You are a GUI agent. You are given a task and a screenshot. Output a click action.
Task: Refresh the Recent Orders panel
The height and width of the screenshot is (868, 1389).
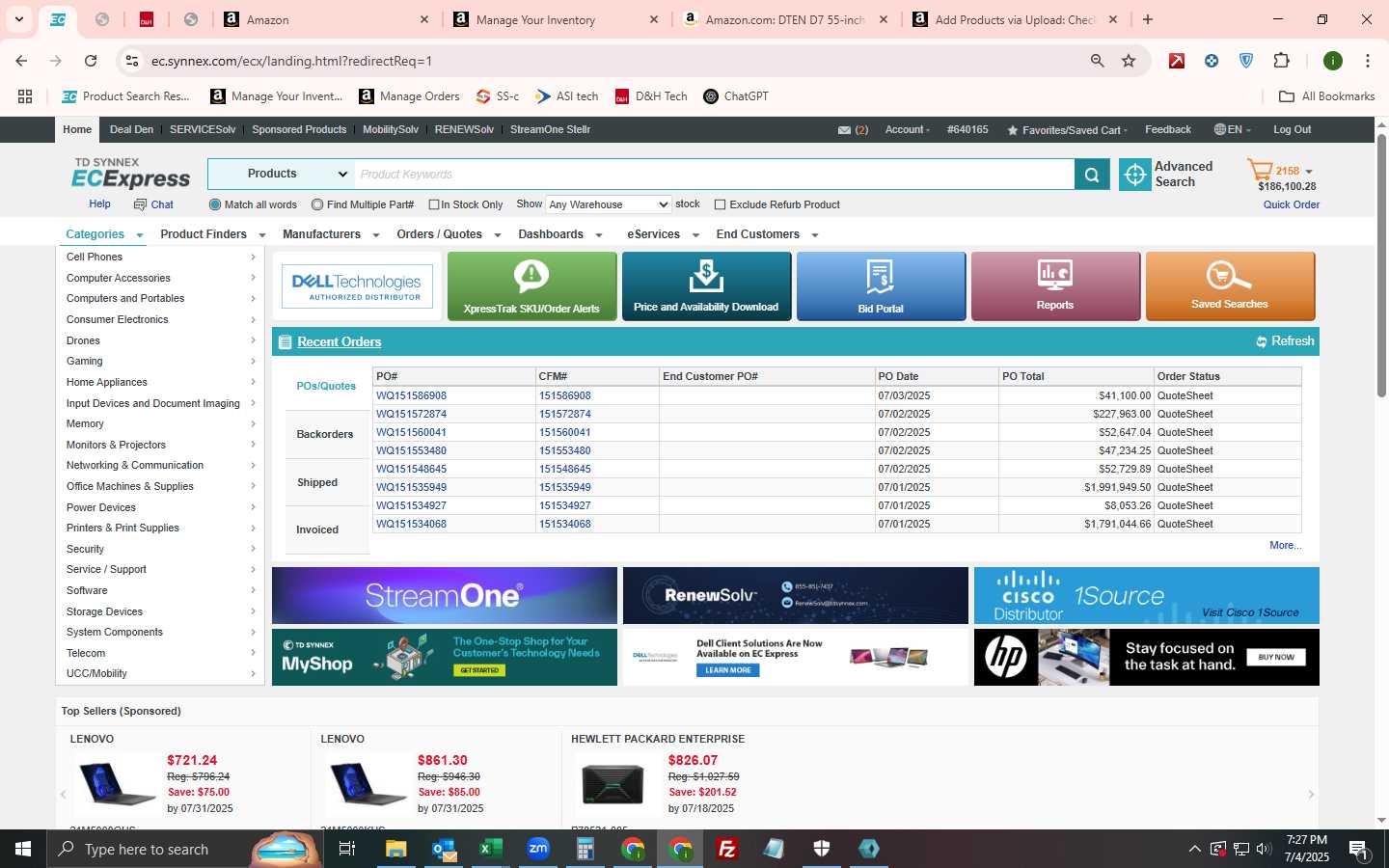(x=1285, y=341)
